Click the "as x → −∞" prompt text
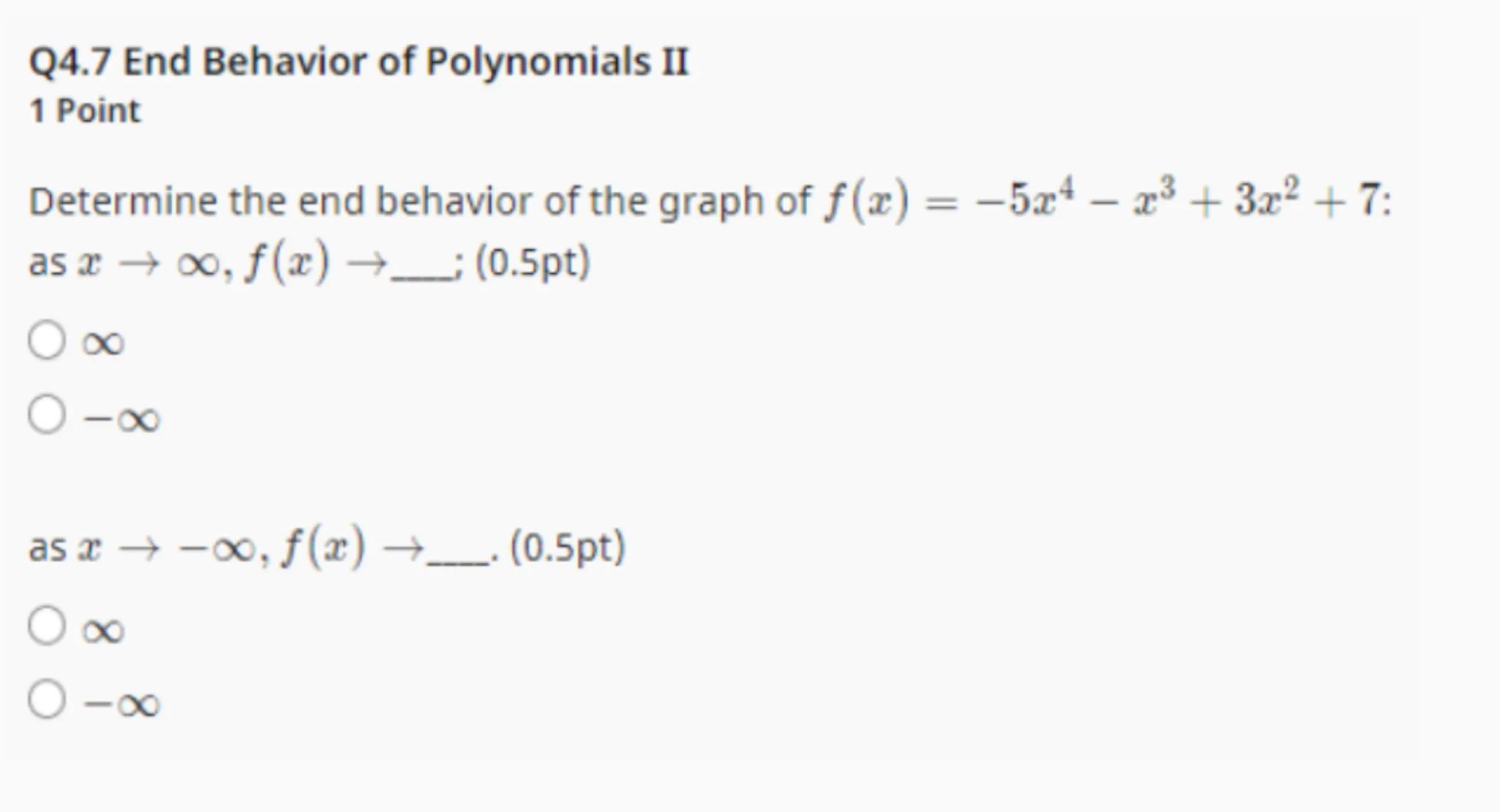The width and height of the screenshot is (1500, 812). coord(143,548)
